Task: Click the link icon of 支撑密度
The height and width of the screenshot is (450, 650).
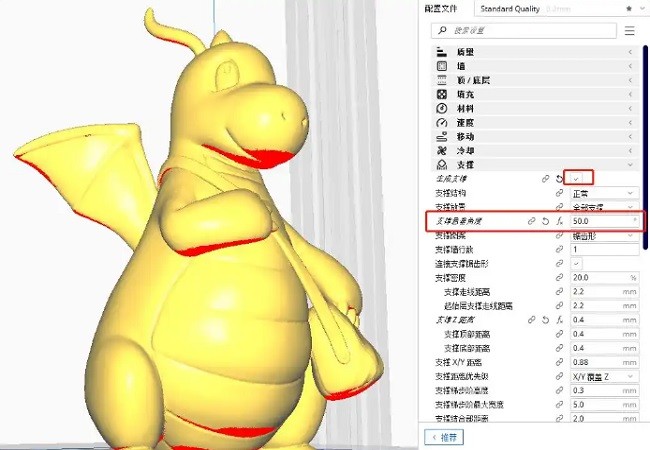Action: click(559, 278)
